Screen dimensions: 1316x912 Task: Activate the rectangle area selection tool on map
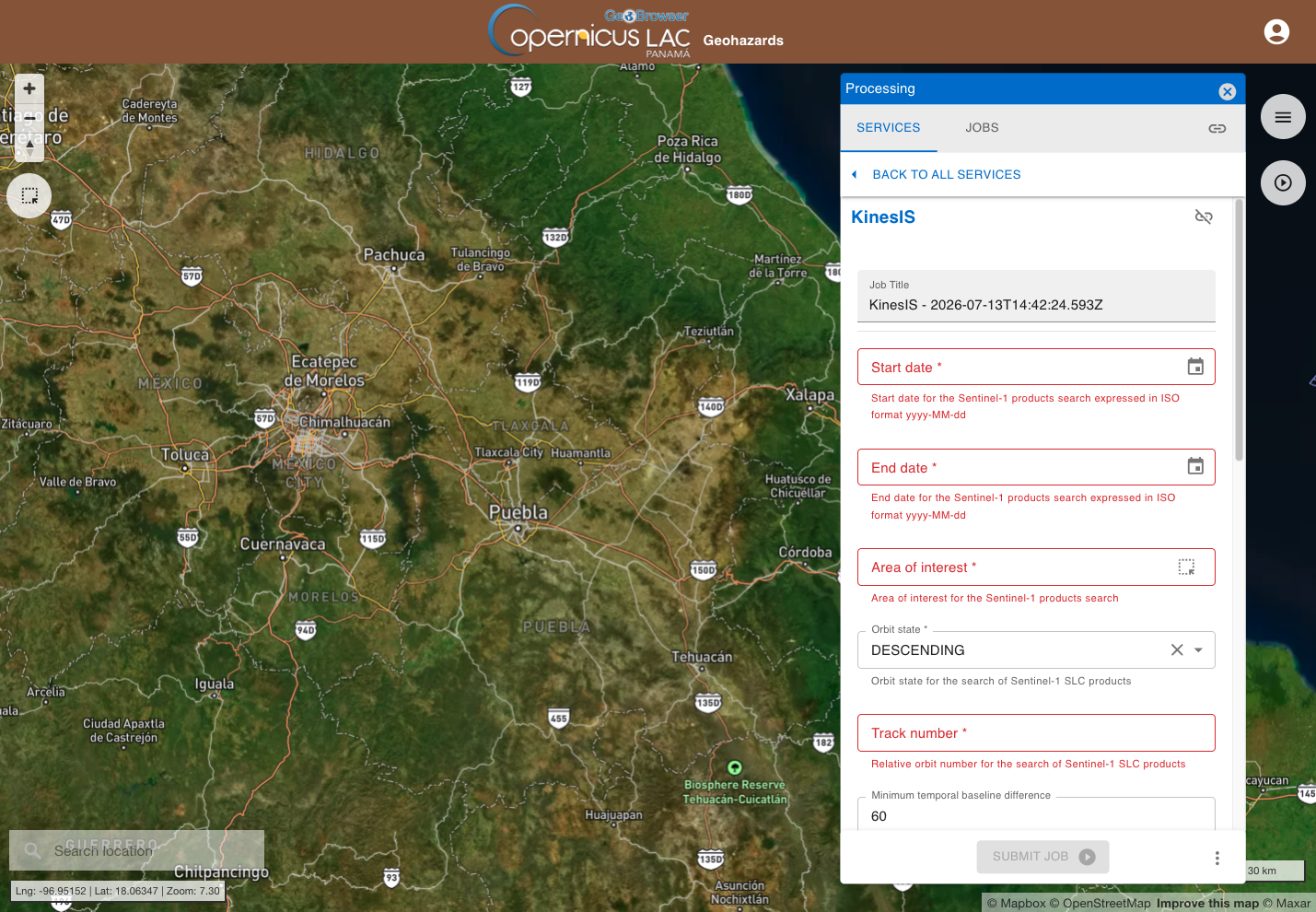(x=29, y=196)
